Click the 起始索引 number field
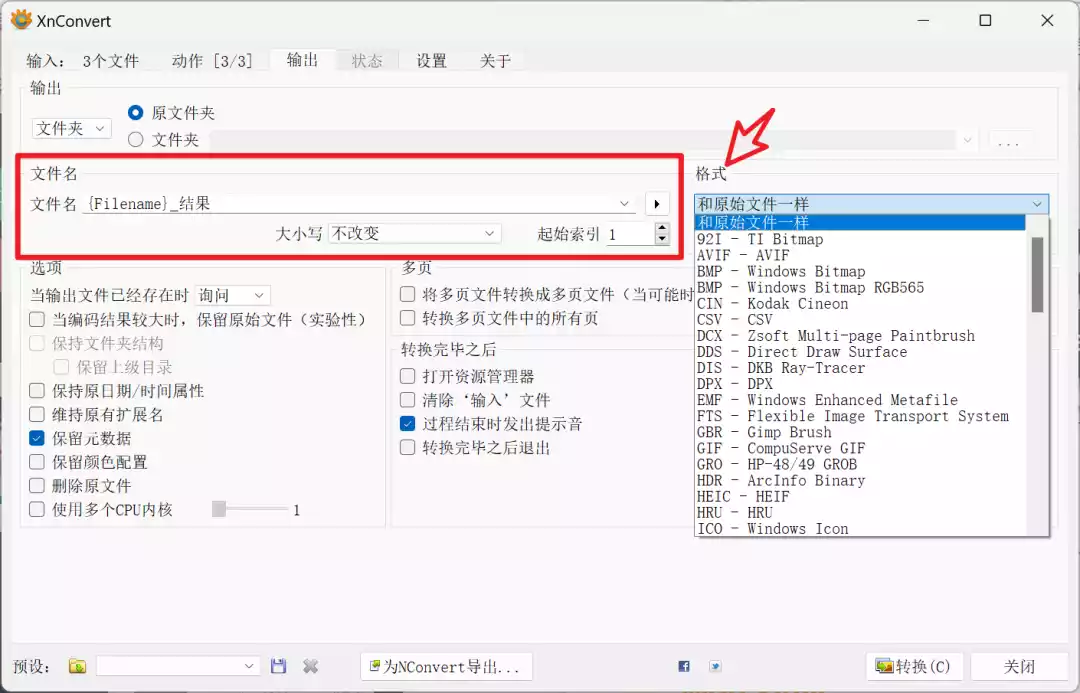The height and width of the screenshot is (693, 1080). click(x=630, y=234)
